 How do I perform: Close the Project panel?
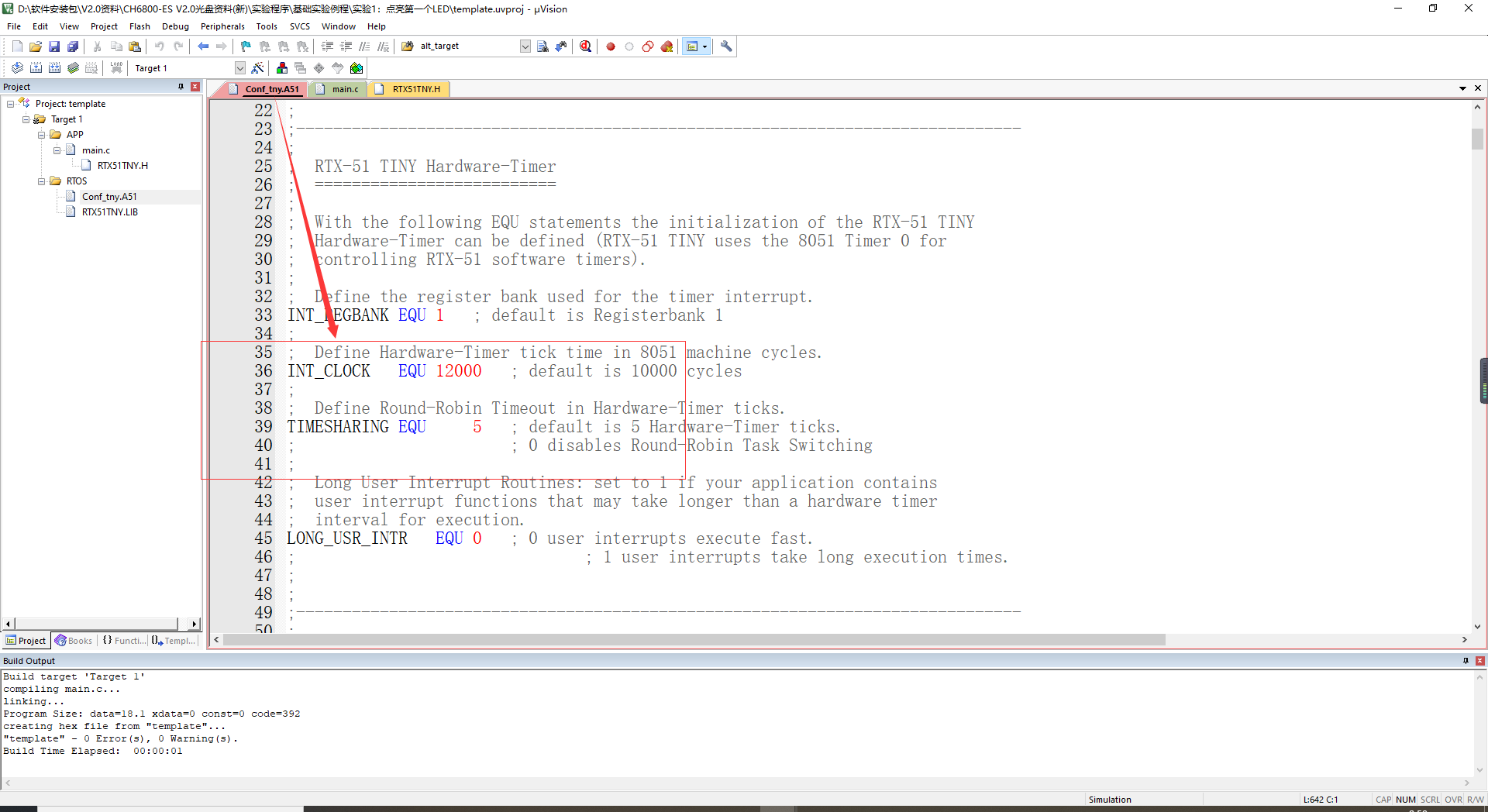[195, 87]
